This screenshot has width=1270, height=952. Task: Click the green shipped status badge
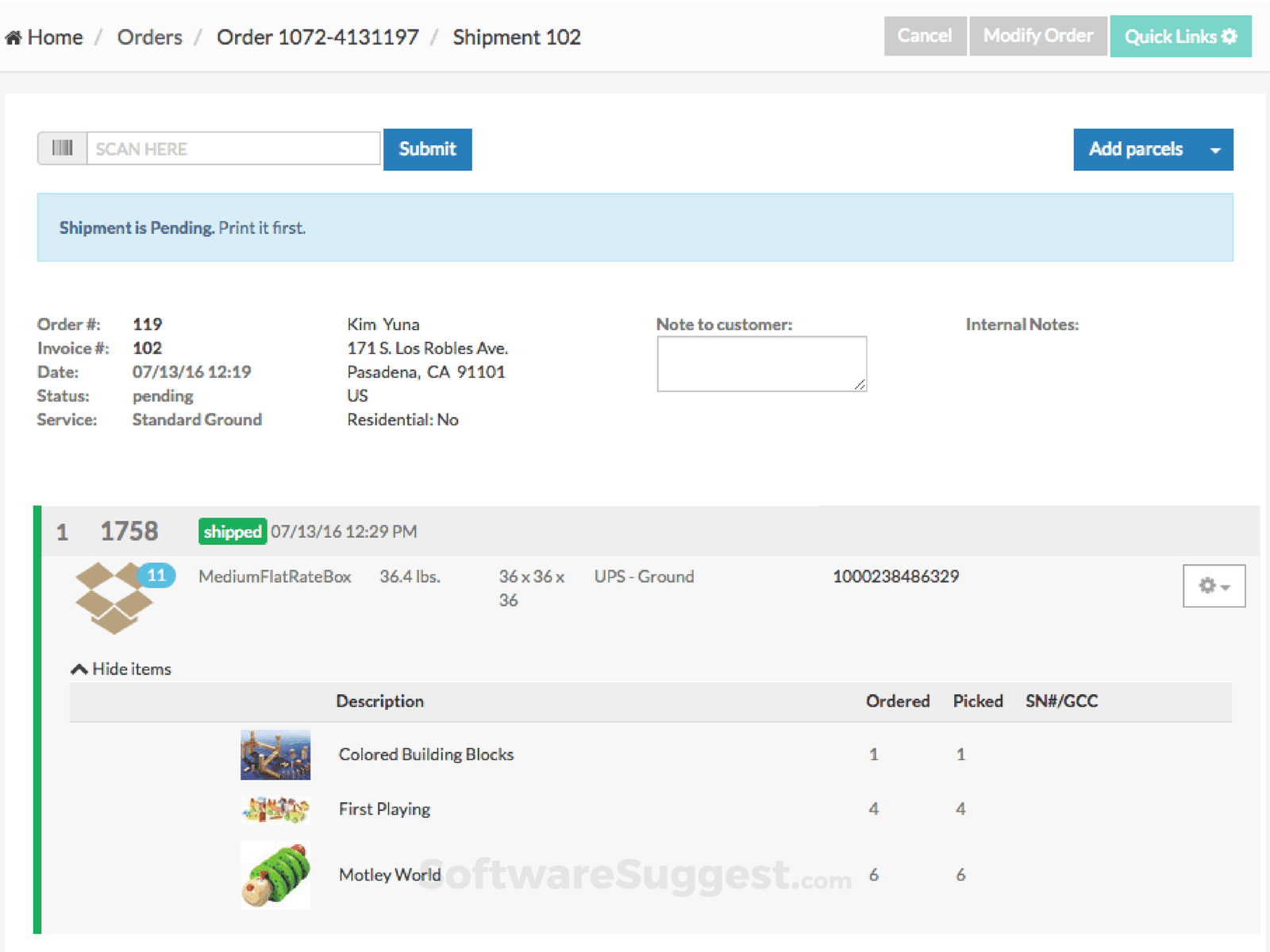coord(232,532)
